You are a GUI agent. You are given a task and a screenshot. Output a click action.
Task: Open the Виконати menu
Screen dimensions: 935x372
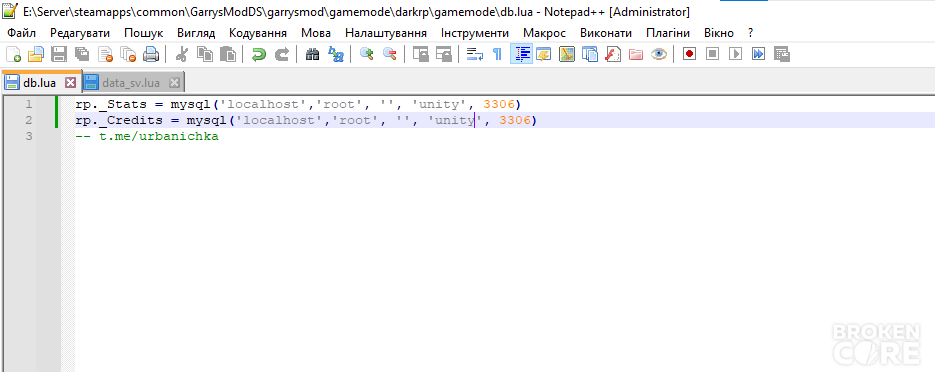(x=606, y=33)
